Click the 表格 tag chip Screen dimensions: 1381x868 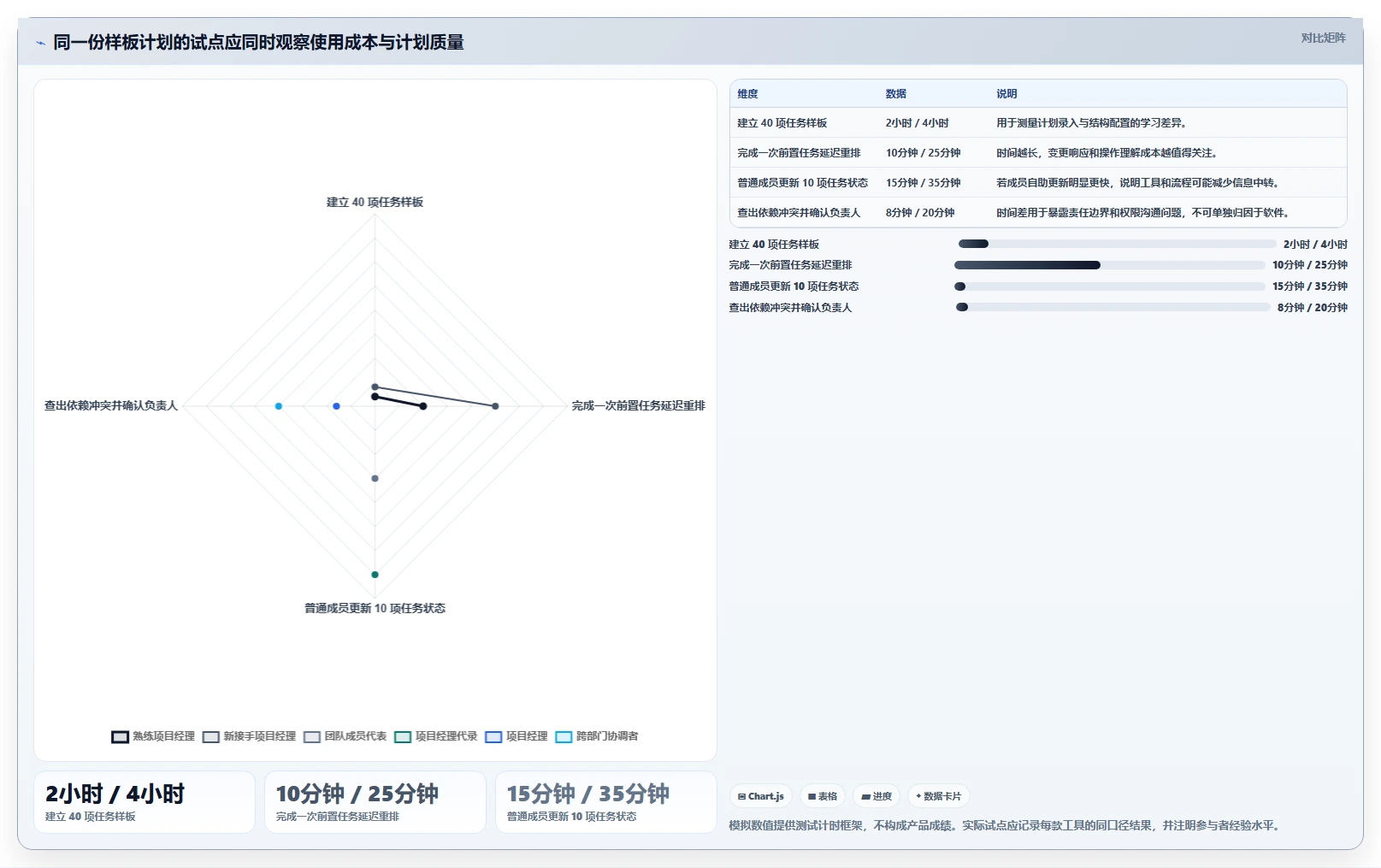(x=823, y=796)
